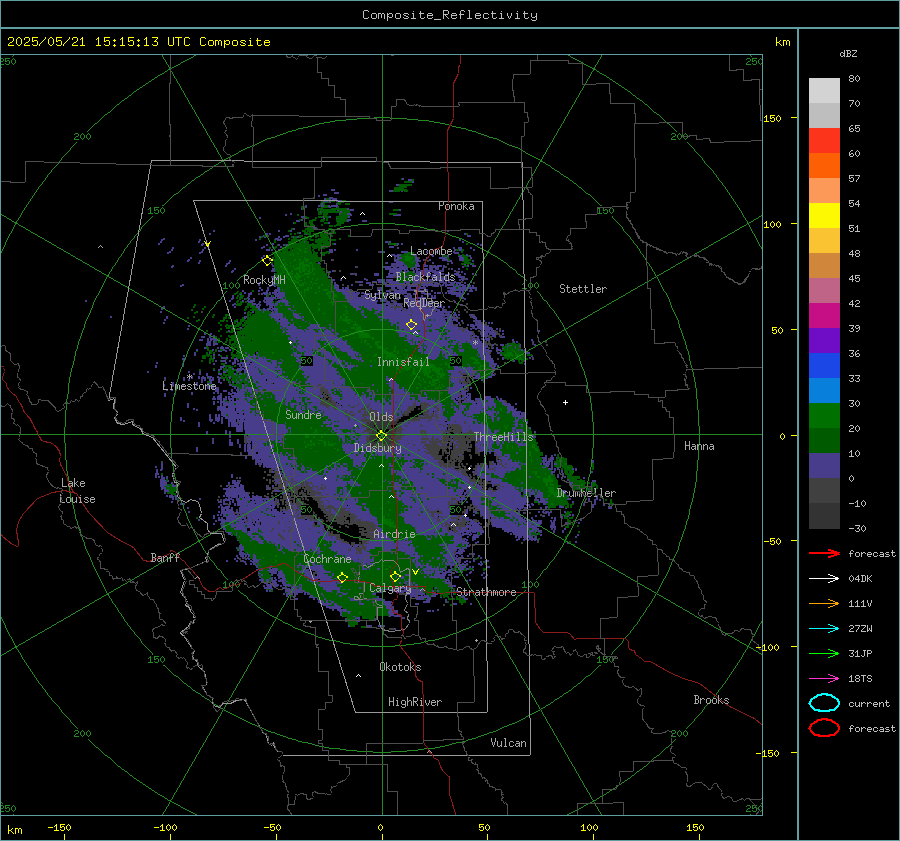Click the RockyMH label
Image resolution: width=900 pixels, height=841 pixels.
point(264,280)
